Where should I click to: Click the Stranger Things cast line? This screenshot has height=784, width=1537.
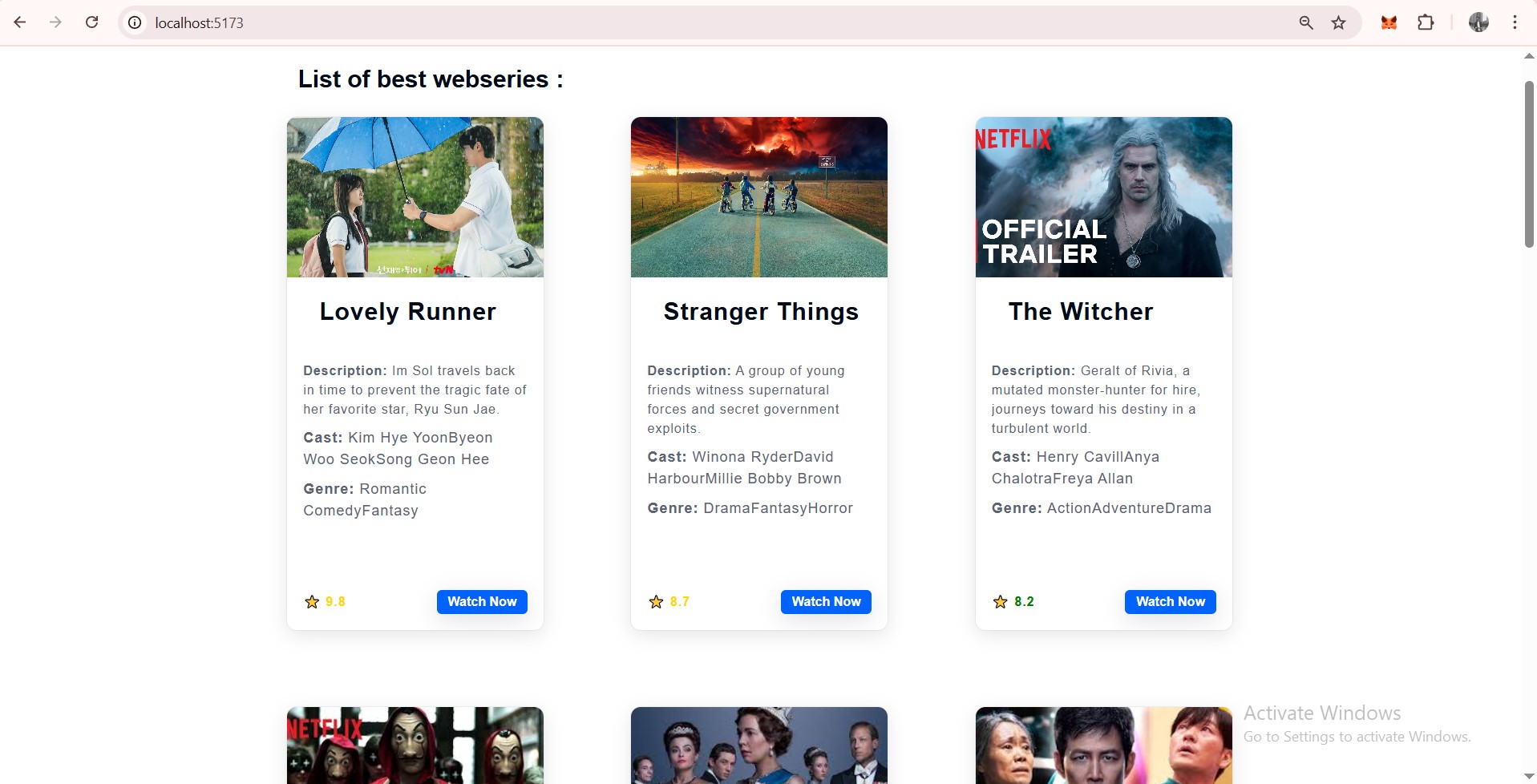744,467
